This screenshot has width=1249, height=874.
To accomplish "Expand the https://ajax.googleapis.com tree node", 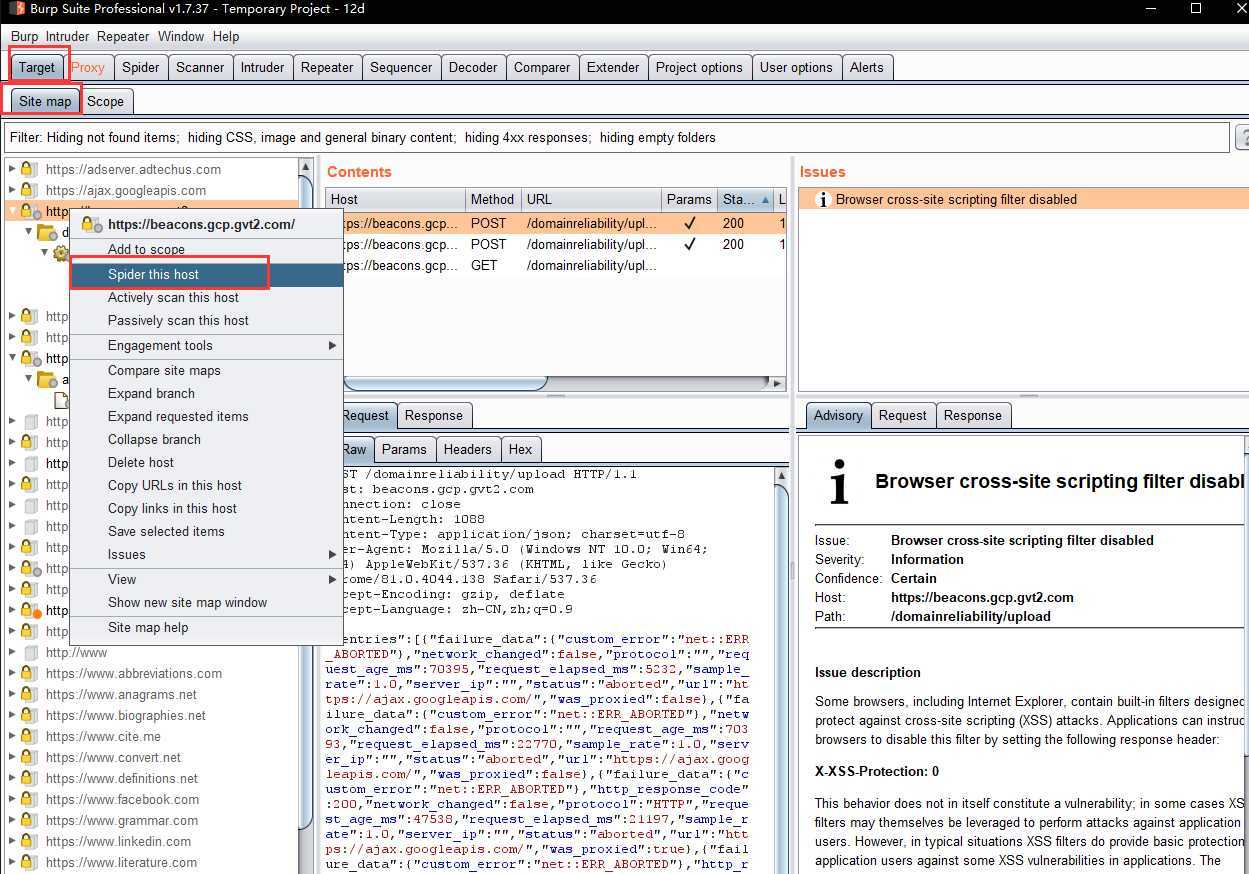I will [12, 190].
